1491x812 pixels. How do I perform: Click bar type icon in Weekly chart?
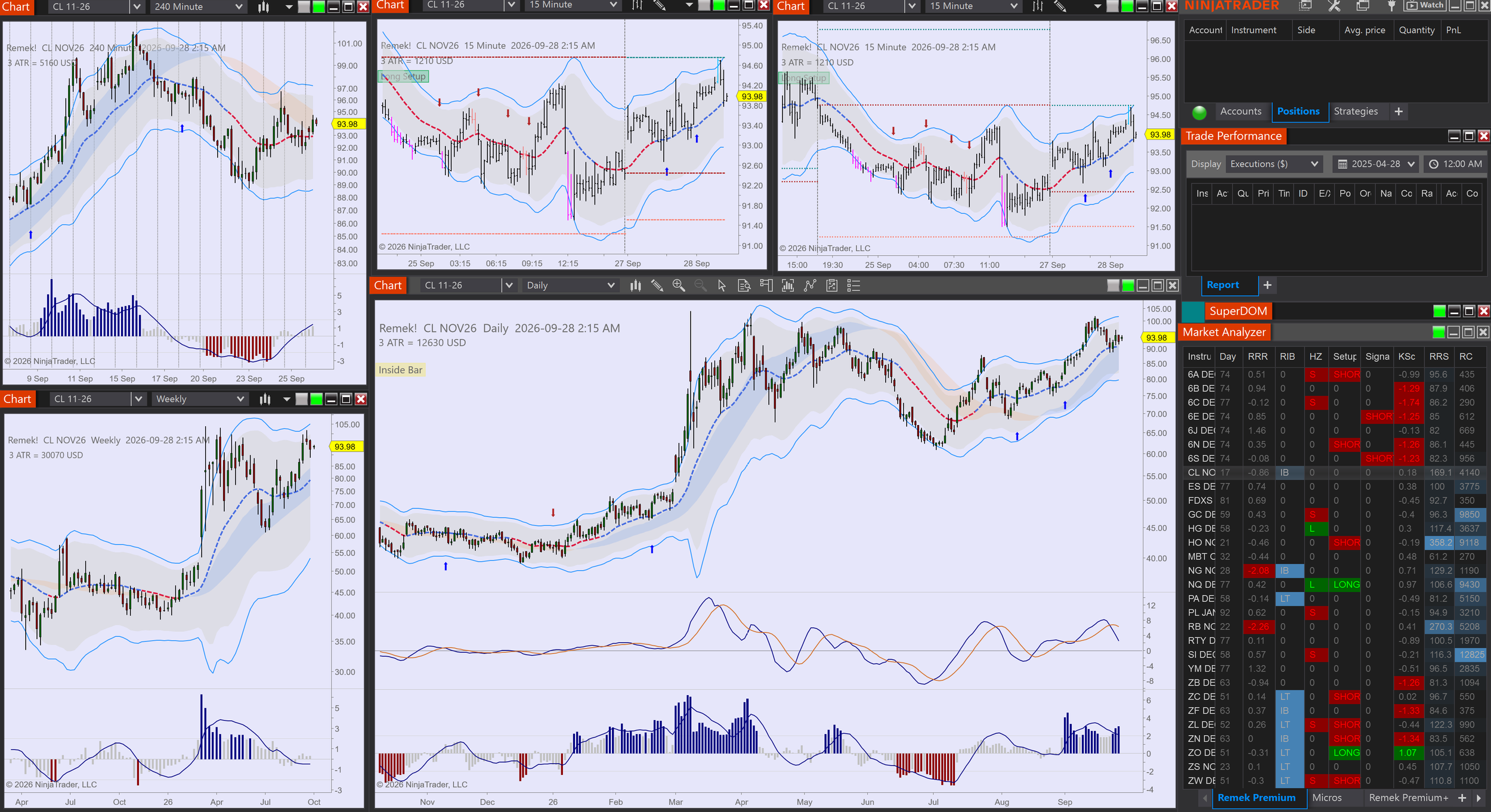tap(265, 399)
